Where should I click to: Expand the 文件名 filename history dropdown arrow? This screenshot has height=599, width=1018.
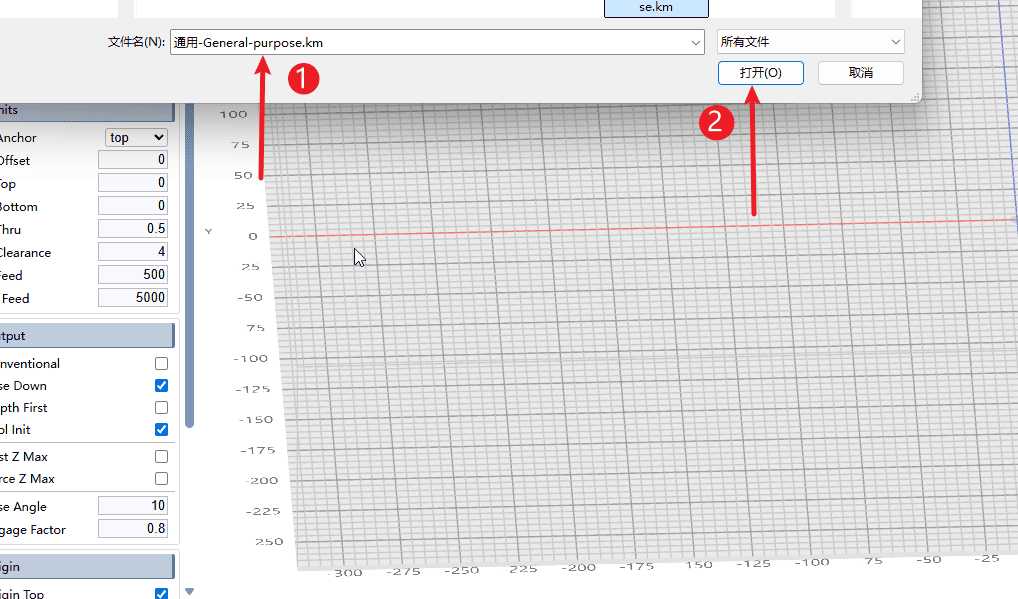pos(696,42)
